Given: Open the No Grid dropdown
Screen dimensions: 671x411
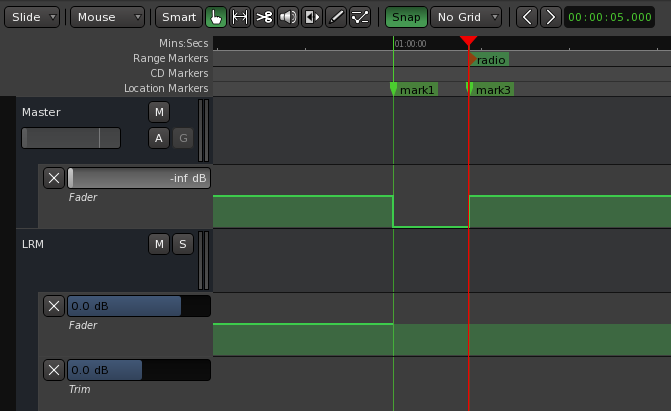Looking at the screenshot, I should click(466, 17).
